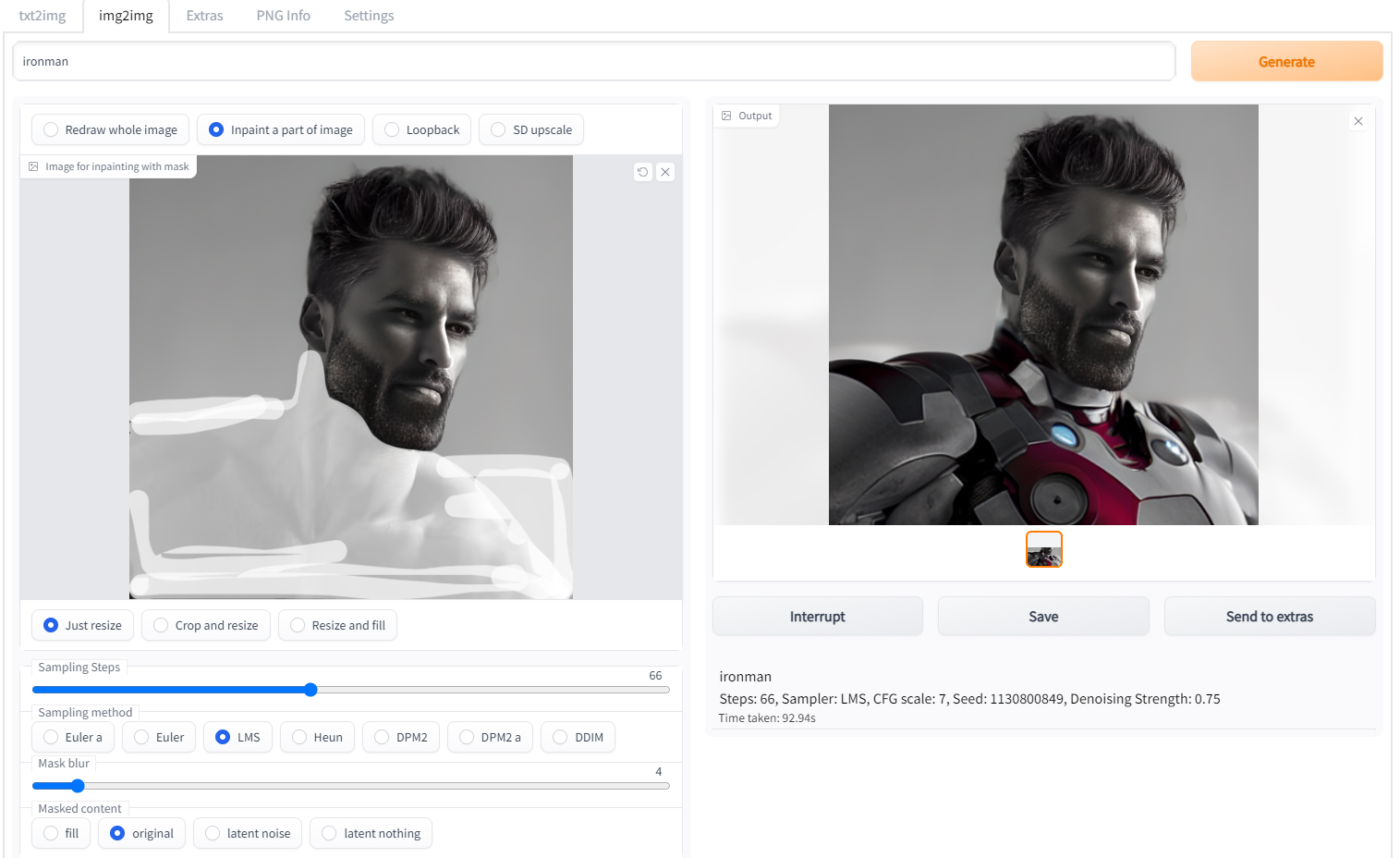Click the prompt field containing 'ironman'
The image size is (1400, 858).
[x=593, y=61]
